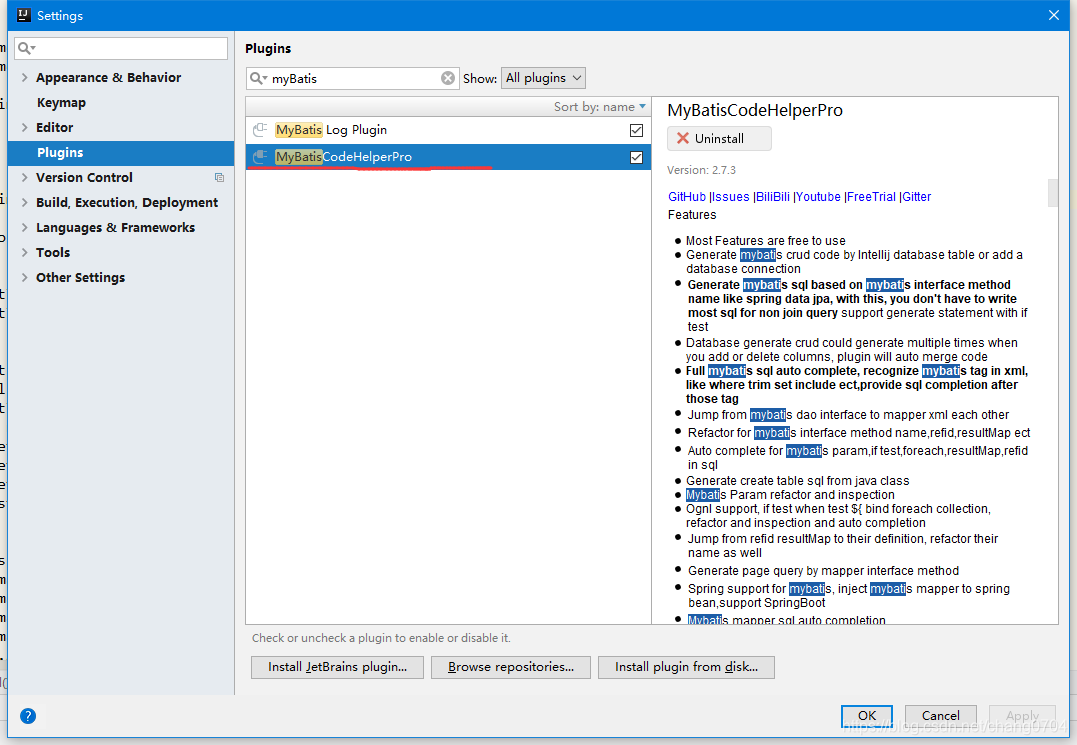Click the MyBatis Log Plugin icon

coord(260,130)
